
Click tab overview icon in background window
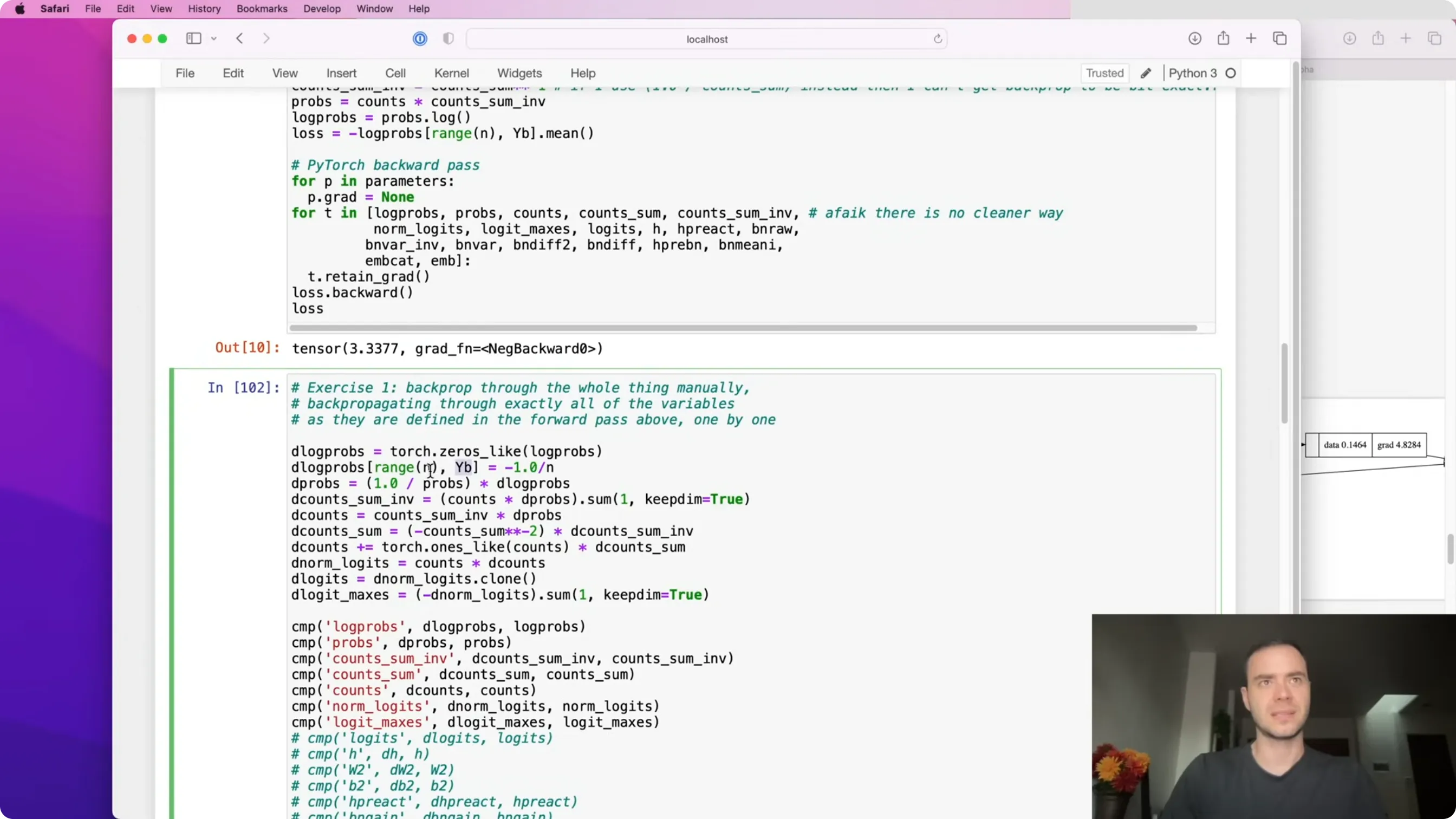point(1434,38)
